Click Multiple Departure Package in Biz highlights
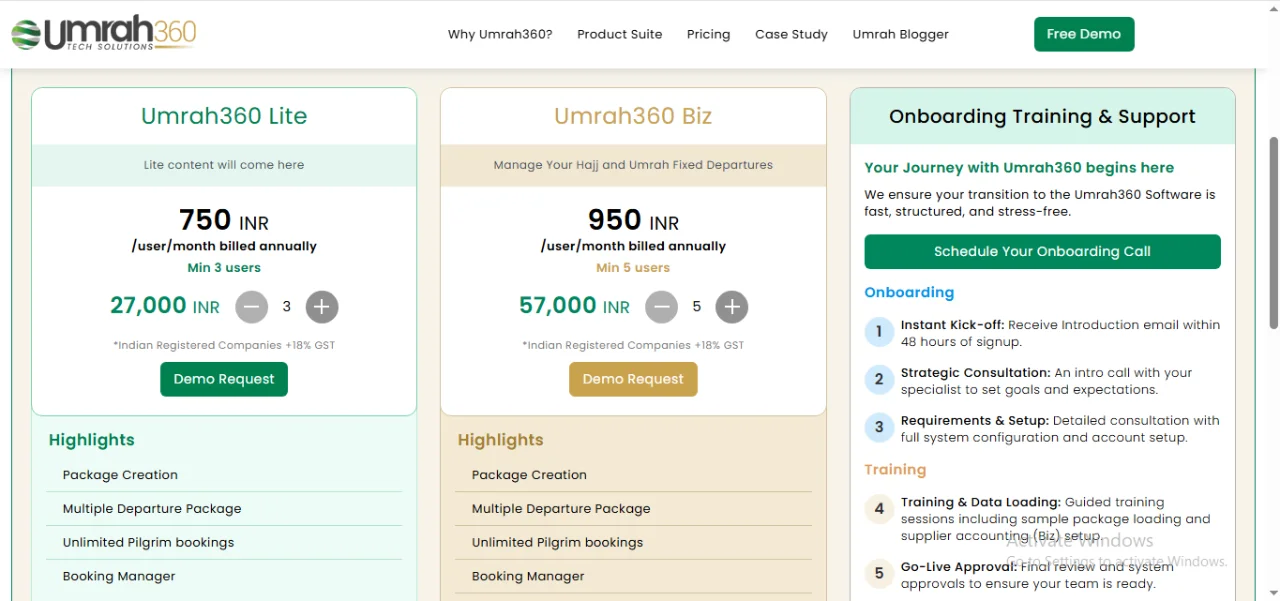This screenshot has height=601, width=1280. pyautogui.click(x=561, y=509)
